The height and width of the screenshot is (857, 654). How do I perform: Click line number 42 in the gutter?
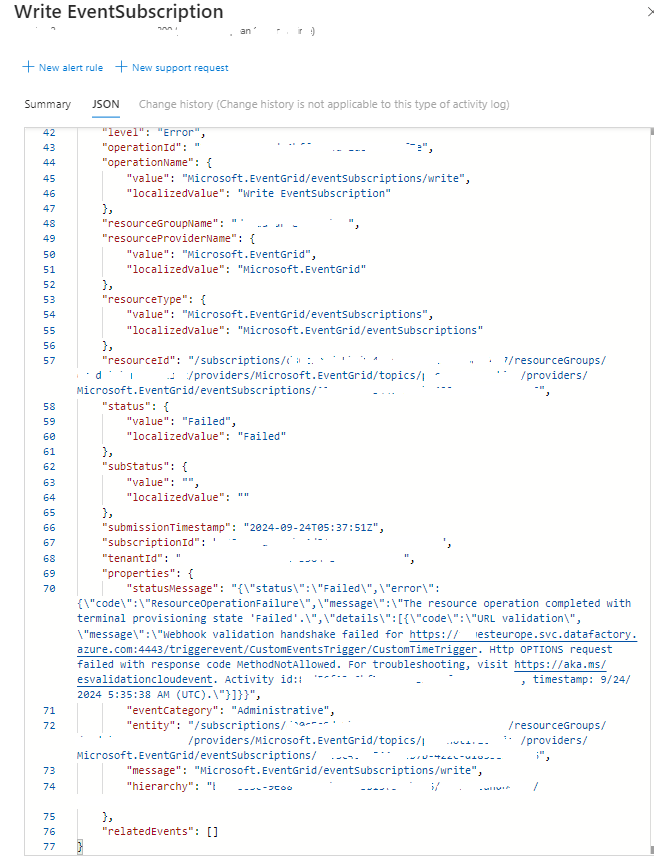coord(49,132)
